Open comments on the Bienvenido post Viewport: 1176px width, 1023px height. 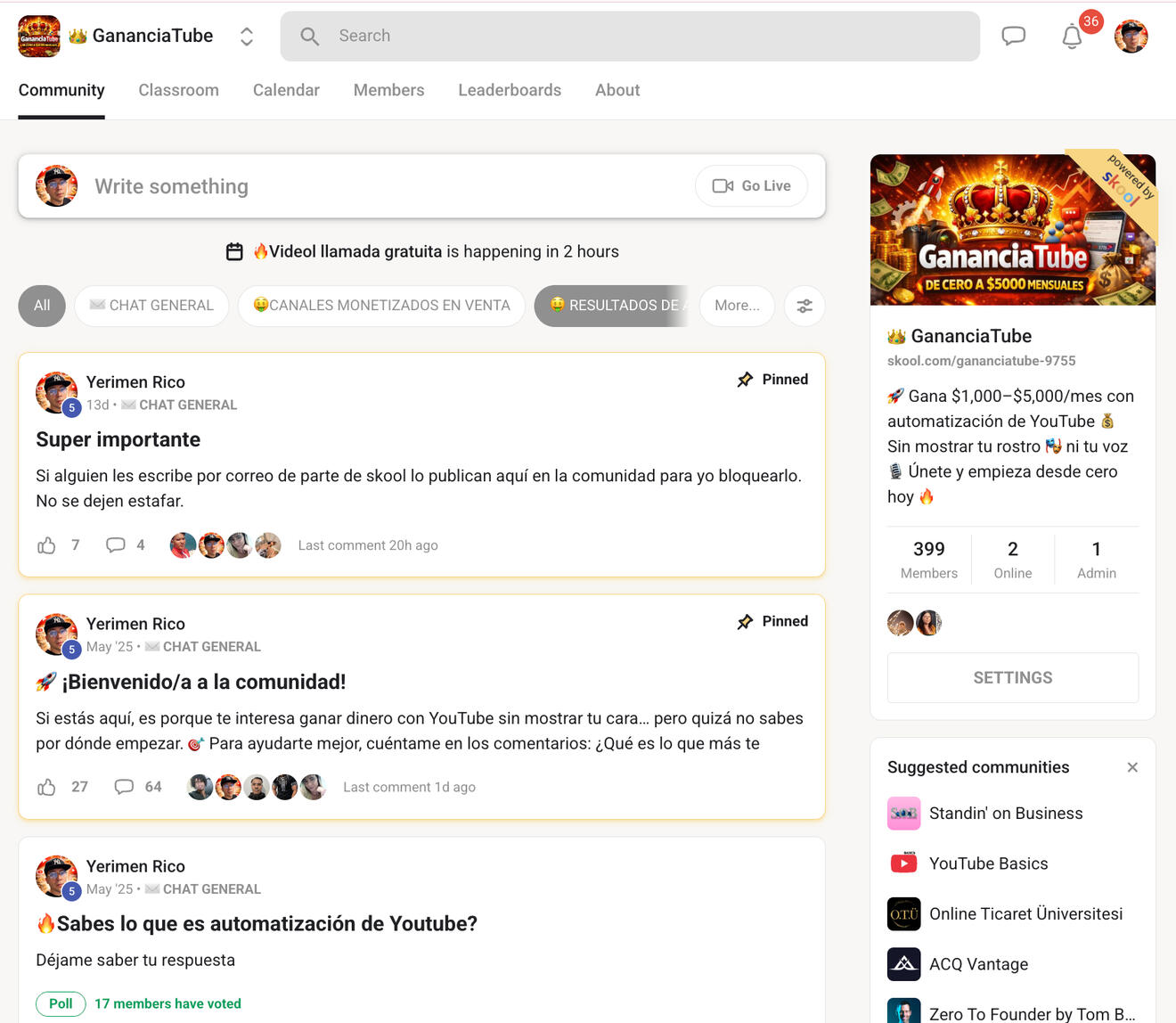coord(125,787)
